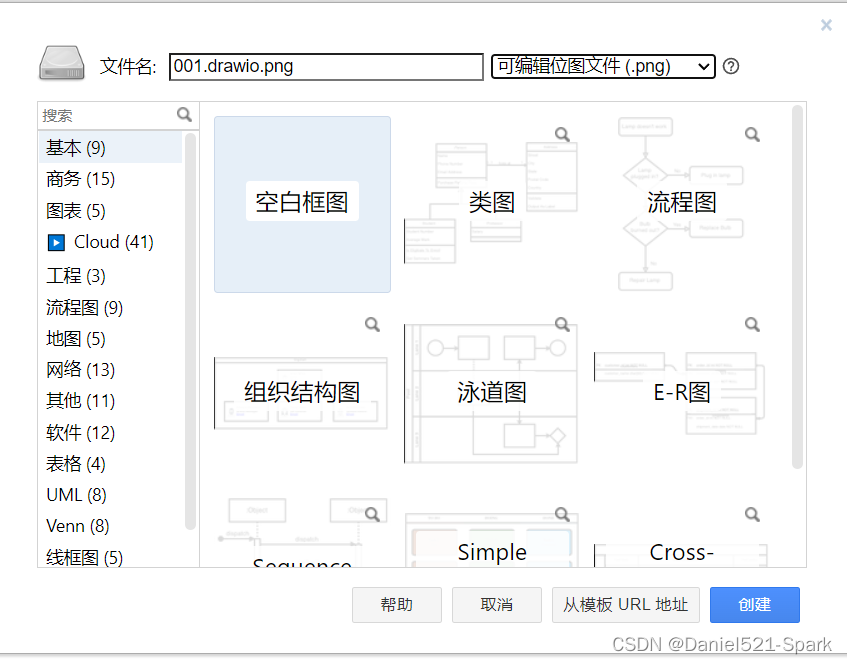This screenshot has width=847, height=664.
Task: Switch to the 线框图 category
Action: coord(80,557)
